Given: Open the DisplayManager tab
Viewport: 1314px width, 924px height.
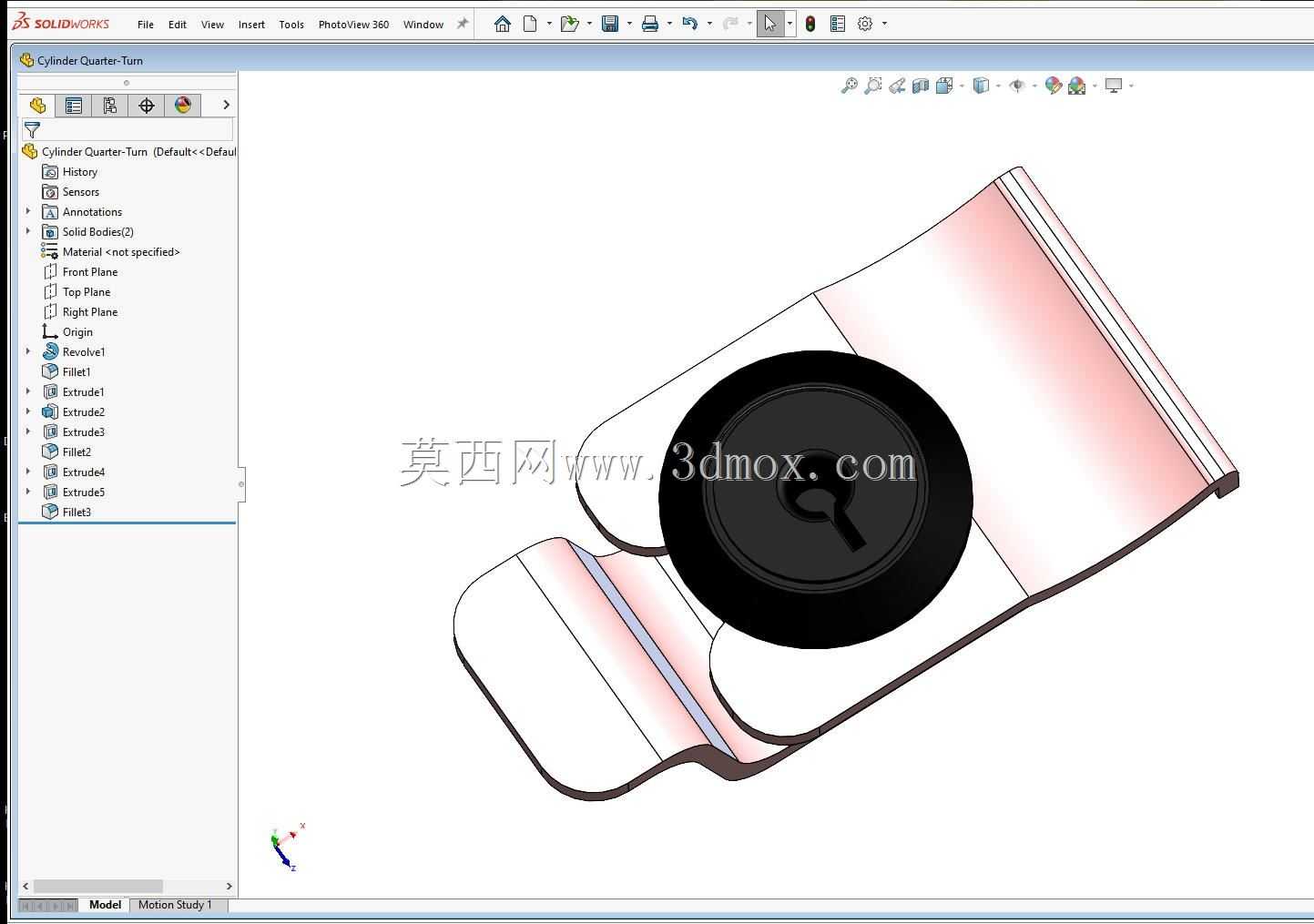Looking at the screenshot, I should click(183, 106).
